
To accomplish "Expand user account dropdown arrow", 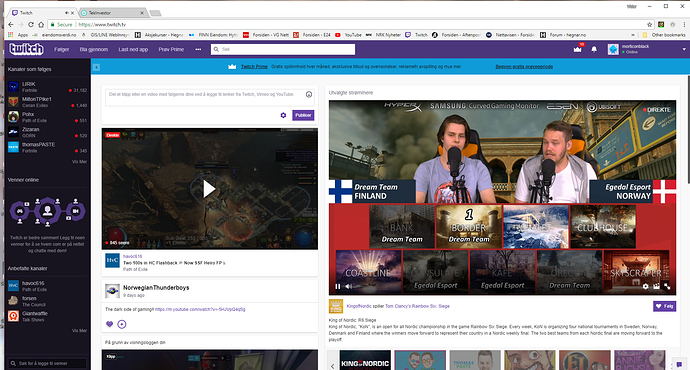I will (x=684, y=49).
